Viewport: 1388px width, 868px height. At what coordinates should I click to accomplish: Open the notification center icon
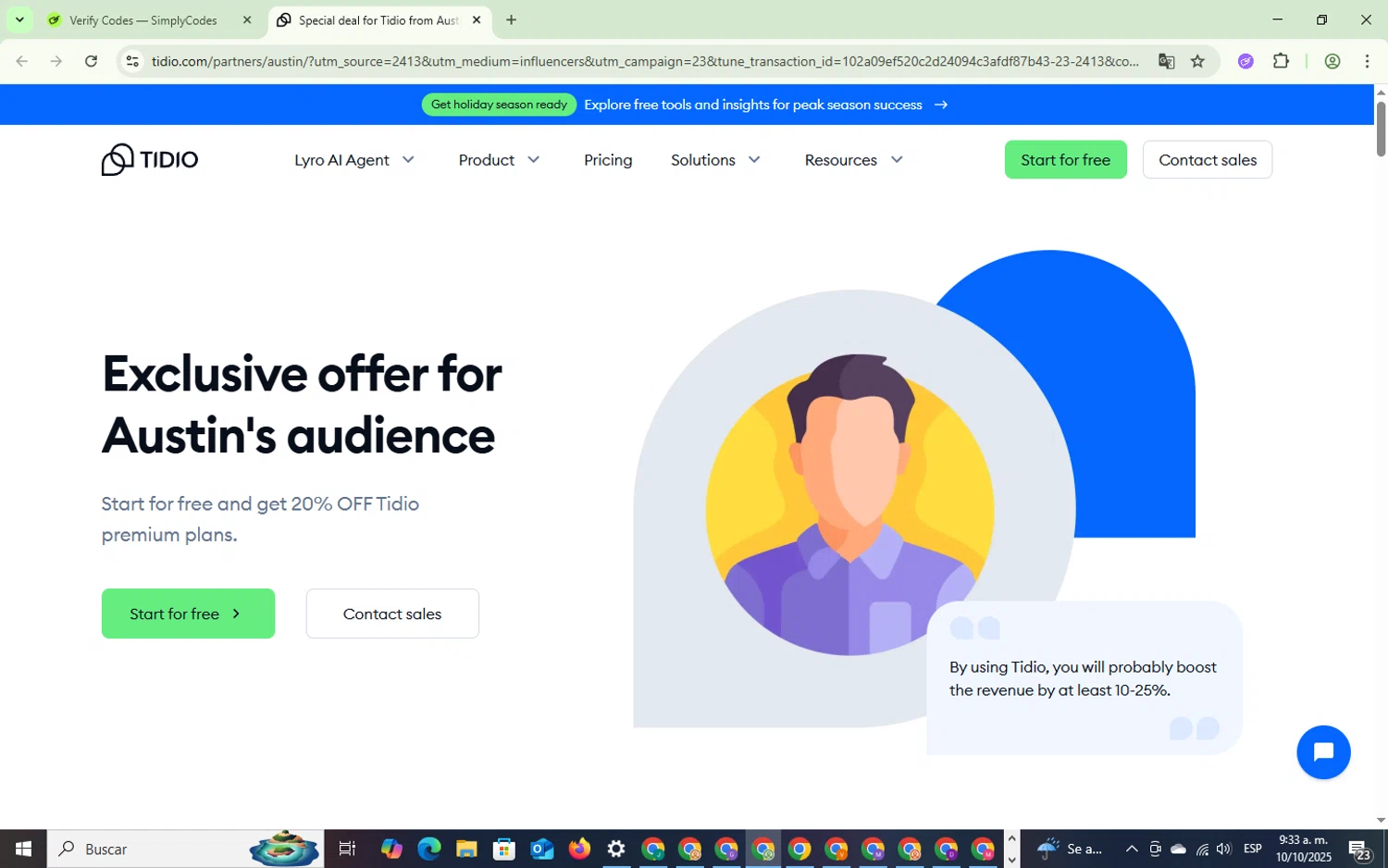tap(1360, 849)
